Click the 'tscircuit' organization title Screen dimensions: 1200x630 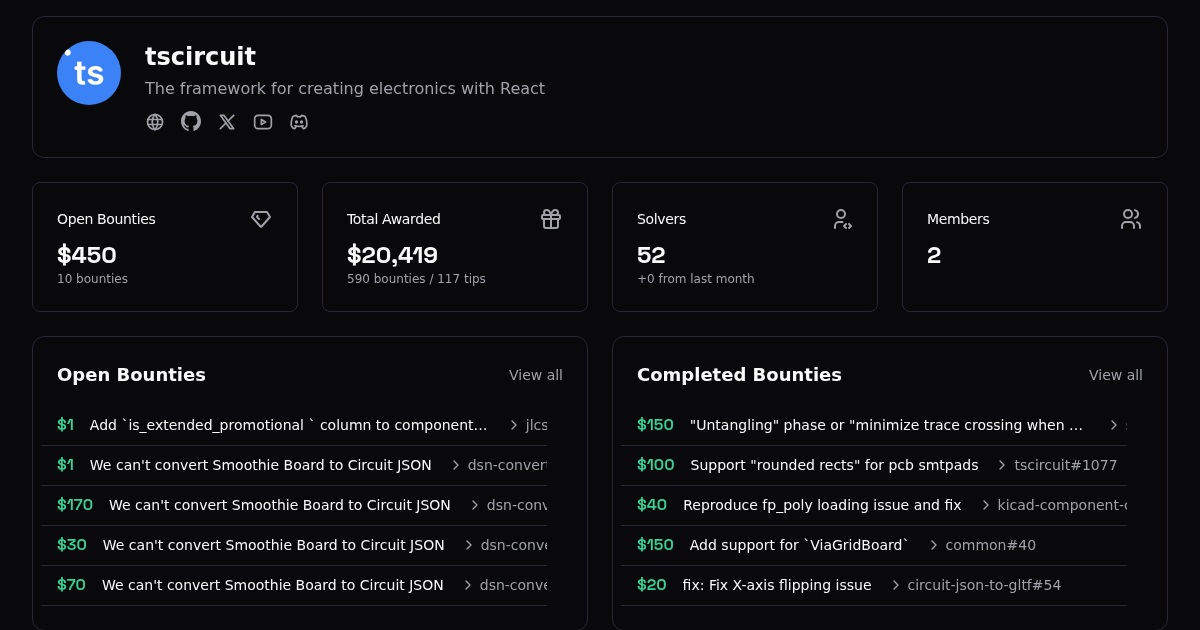[x=200, y=57]
